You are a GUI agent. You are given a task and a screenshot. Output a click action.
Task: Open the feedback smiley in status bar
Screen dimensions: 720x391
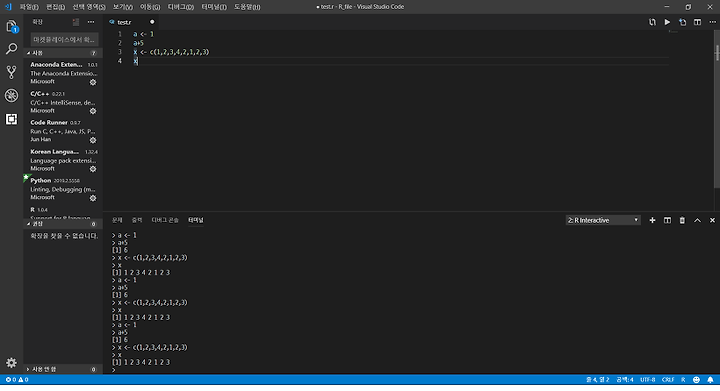696,380
